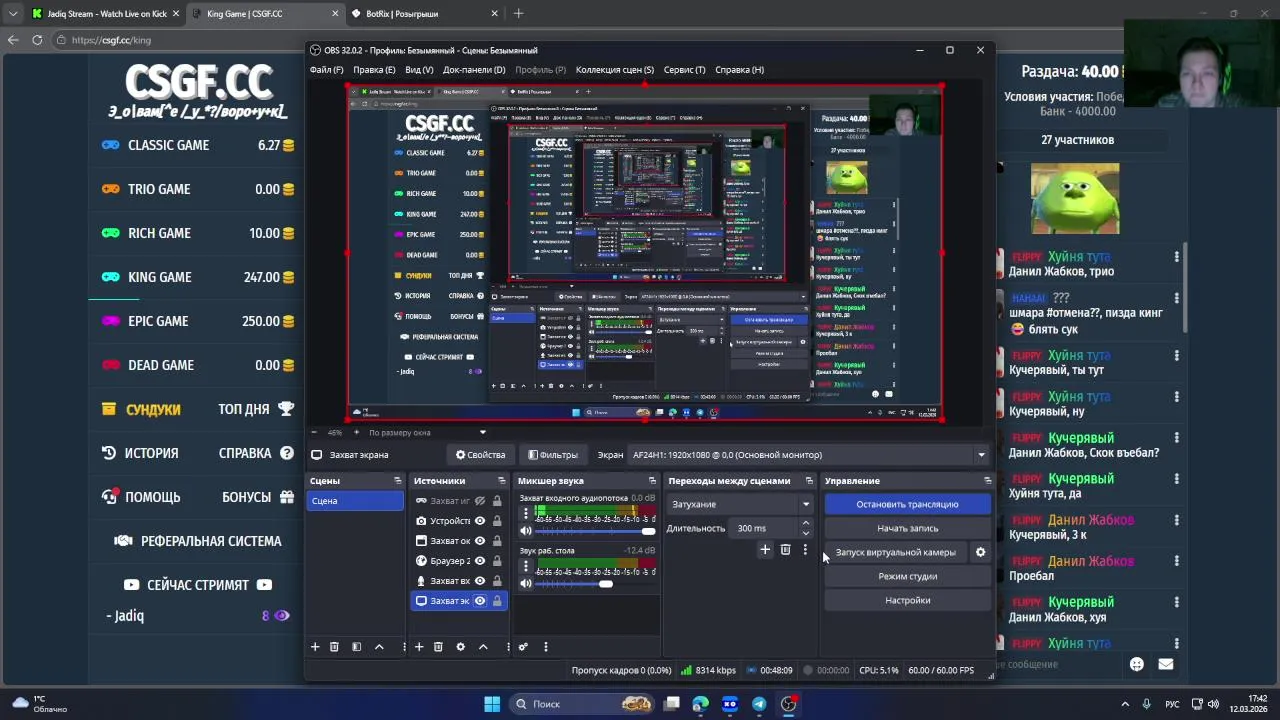Open the Коллекция сцен (S) menu
The height and width of the screenshot is (720, 1280).
(615, 70)
